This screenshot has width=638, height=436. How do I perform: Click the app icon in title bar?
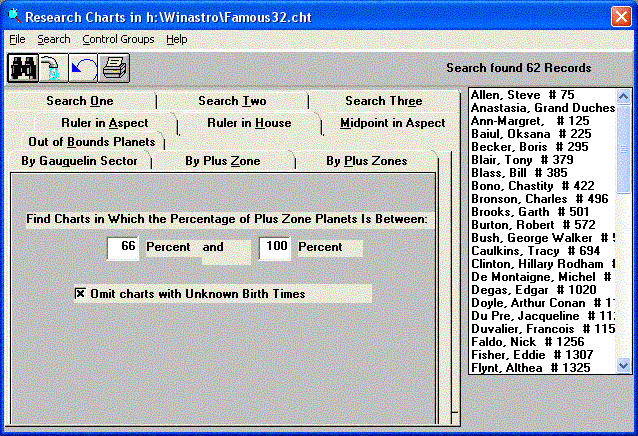click(12, 16)
